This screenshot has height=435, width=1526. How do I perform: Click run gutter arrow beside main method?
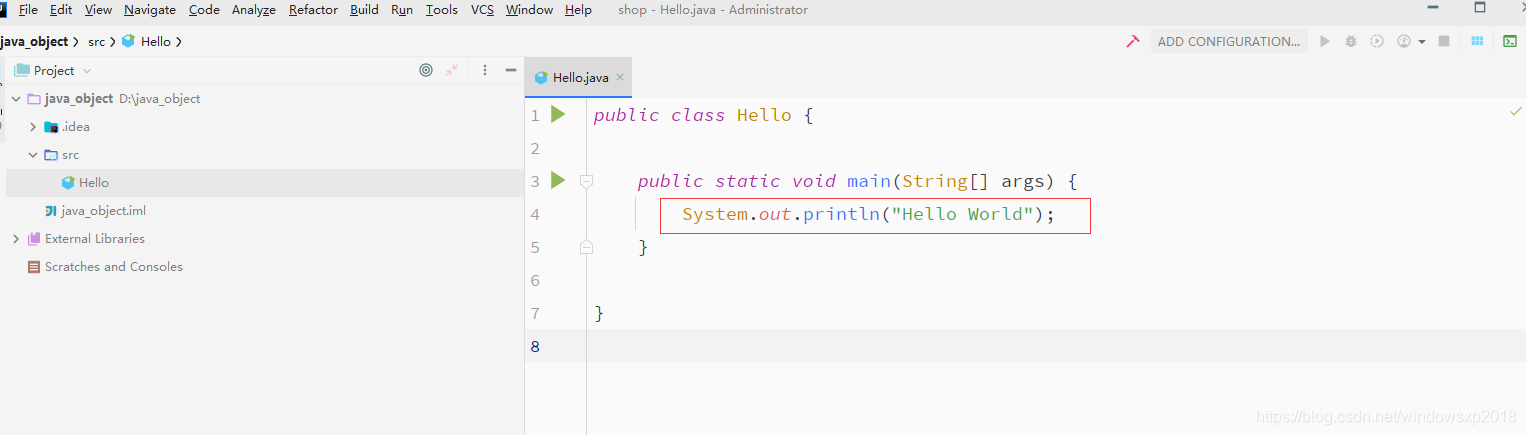558,180
